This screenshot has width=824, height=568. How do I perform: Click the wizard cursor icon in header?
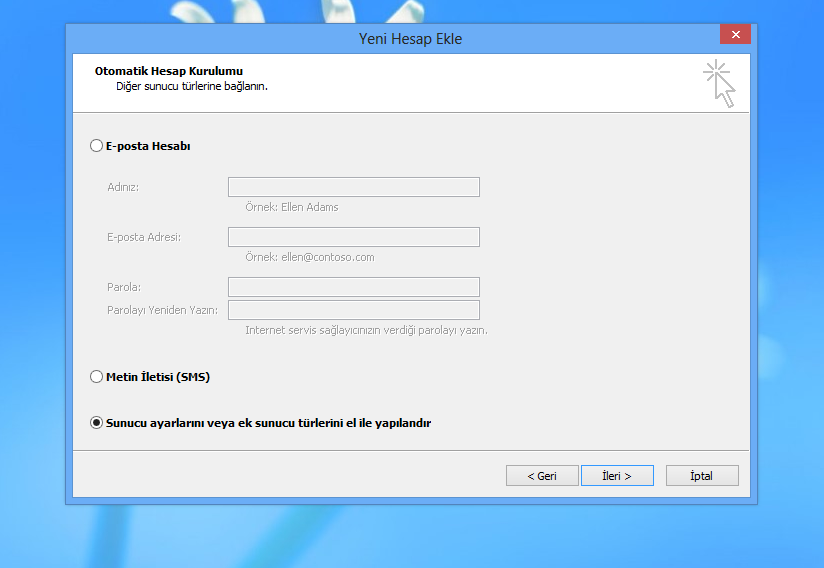pyautogui.click(x=719, y=83)
